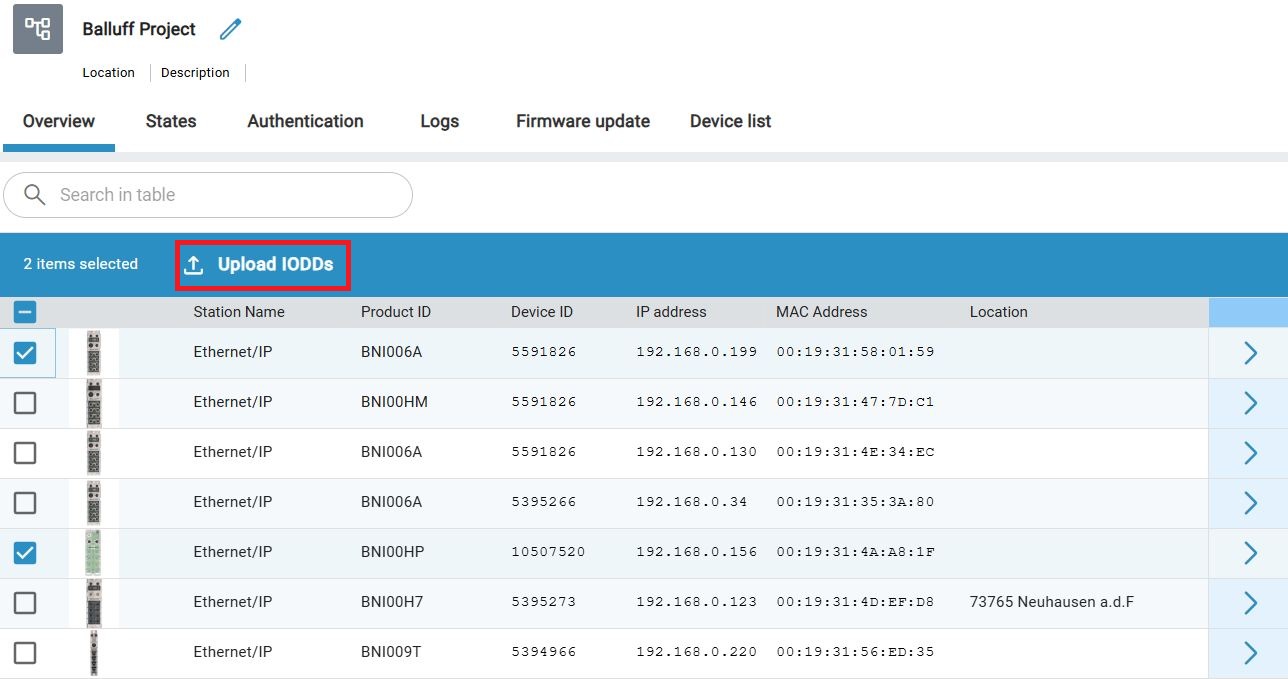Click Device ID 5395273
The width and height of the screenshot is (1288, 679).
(x=544, y=602)
